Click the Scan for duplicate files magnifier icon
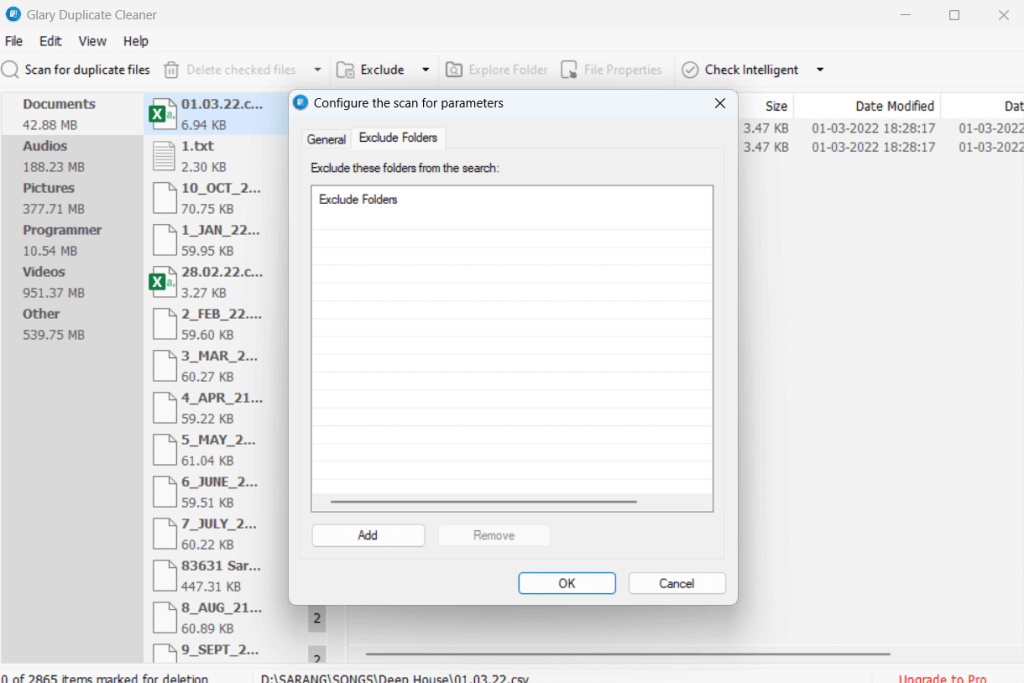1024x683 pixels. 10,70
